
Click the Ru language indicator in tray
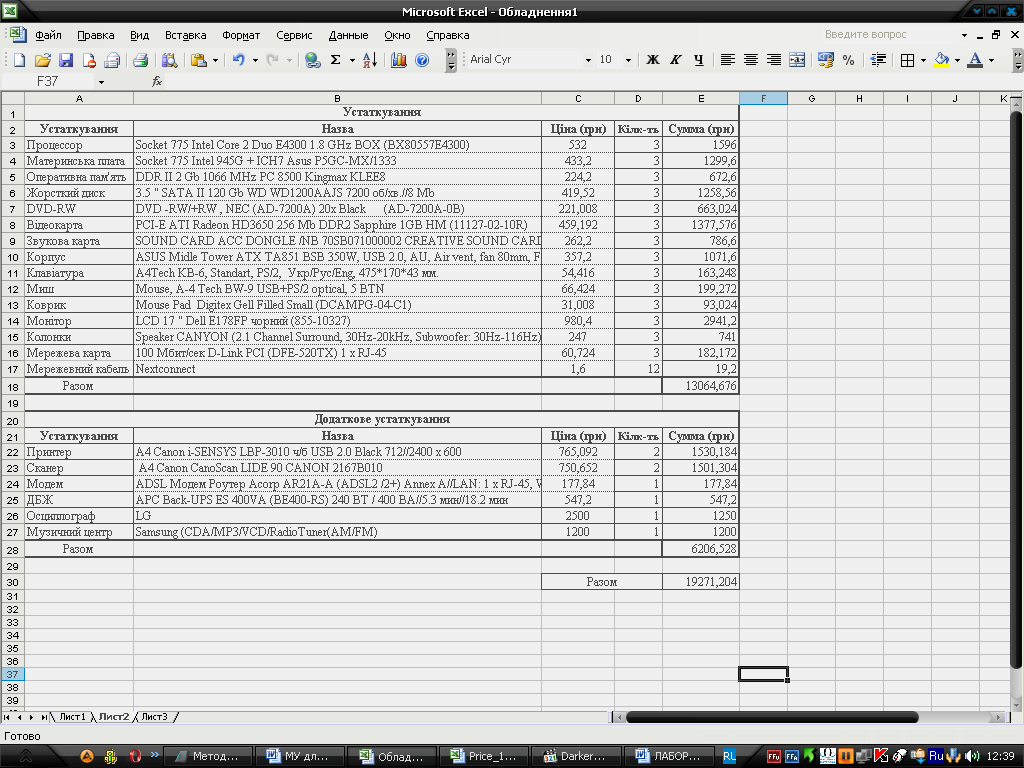coord(936,756)
